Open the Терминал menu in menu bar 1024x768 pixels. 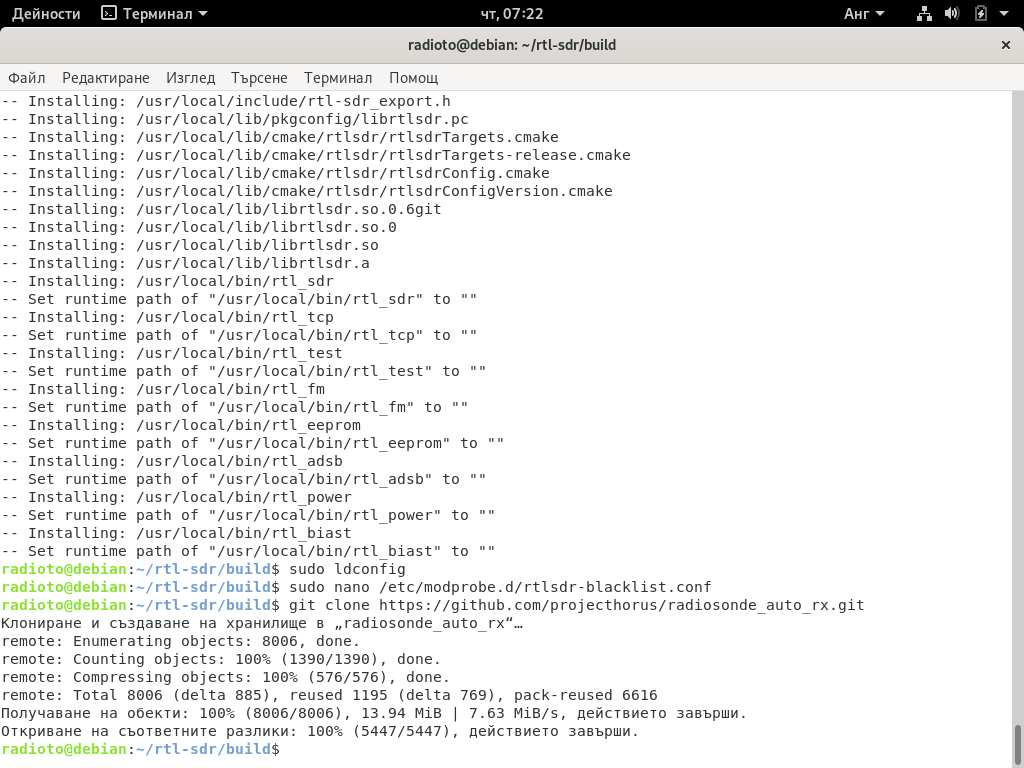click(x=338, y=78)
